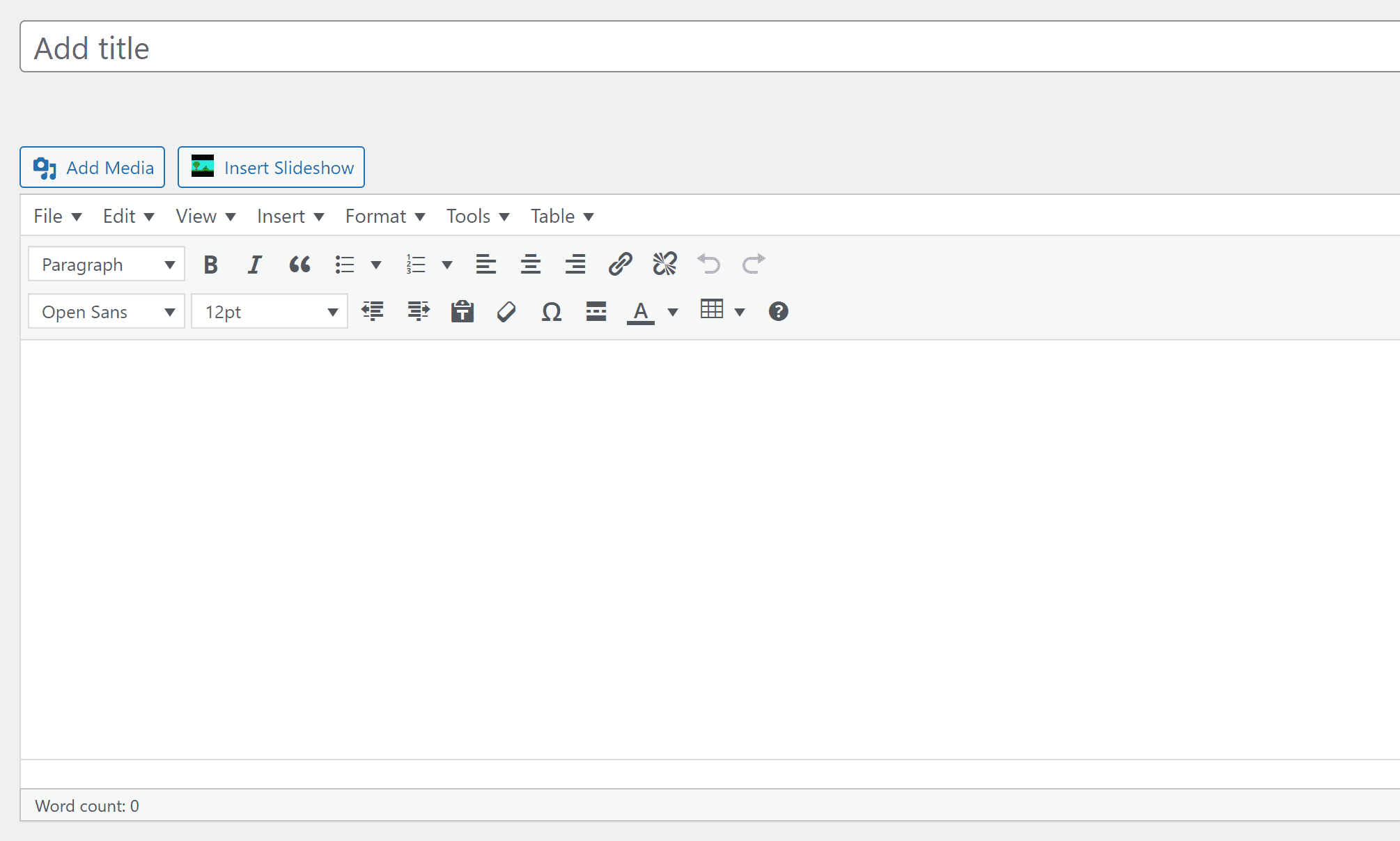
Task: Click the Add Media button
Action: point(93,168)
